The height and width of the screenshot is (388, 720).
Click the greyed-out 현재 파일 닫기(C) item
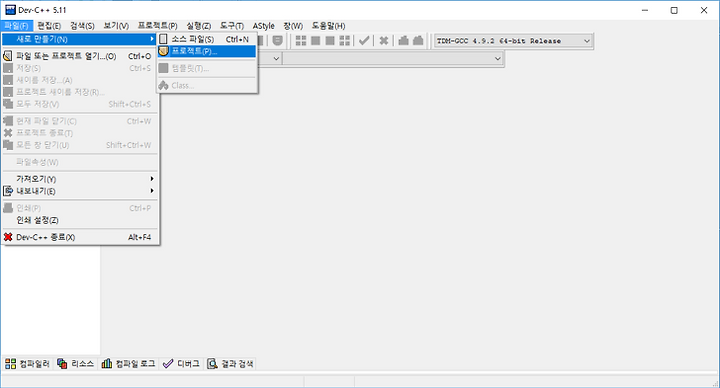[80, 121]
